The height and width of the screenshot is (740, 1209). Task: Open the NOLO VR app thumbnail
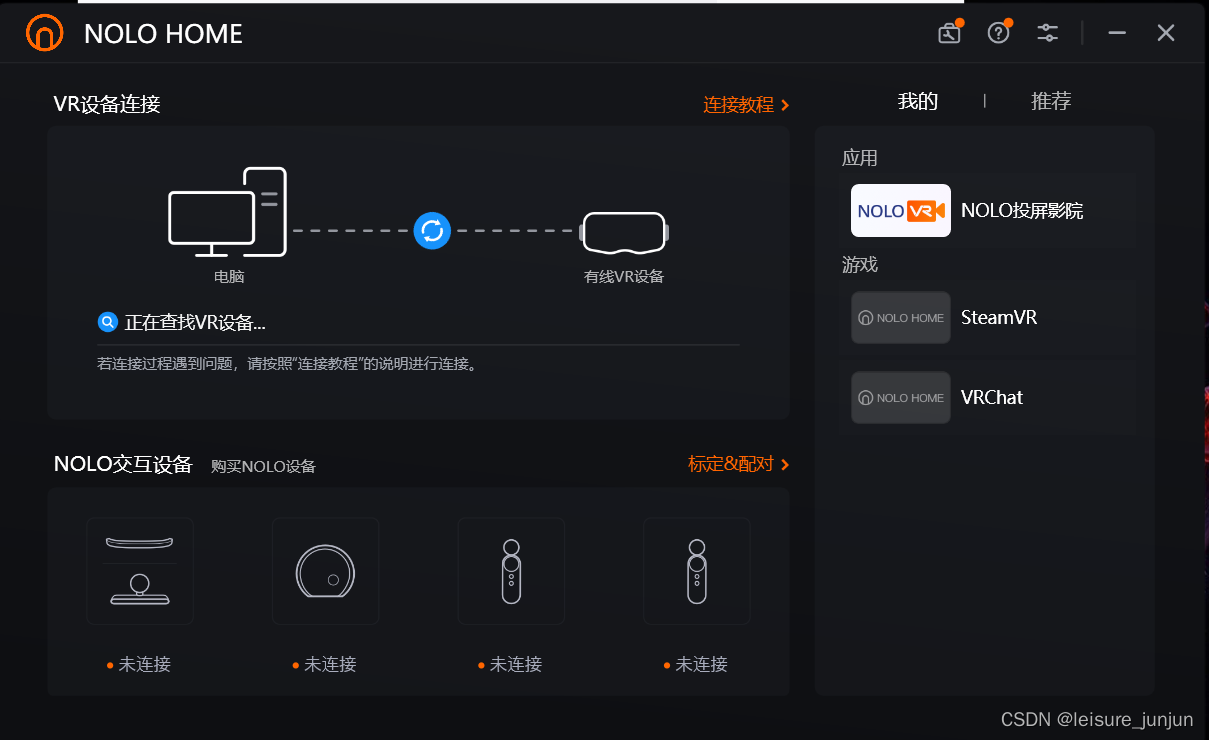tap(900, 210)
